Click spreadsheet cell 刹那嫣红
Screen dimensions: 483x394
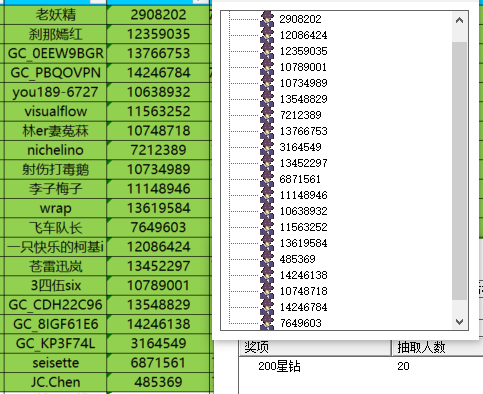coord(55,34)
